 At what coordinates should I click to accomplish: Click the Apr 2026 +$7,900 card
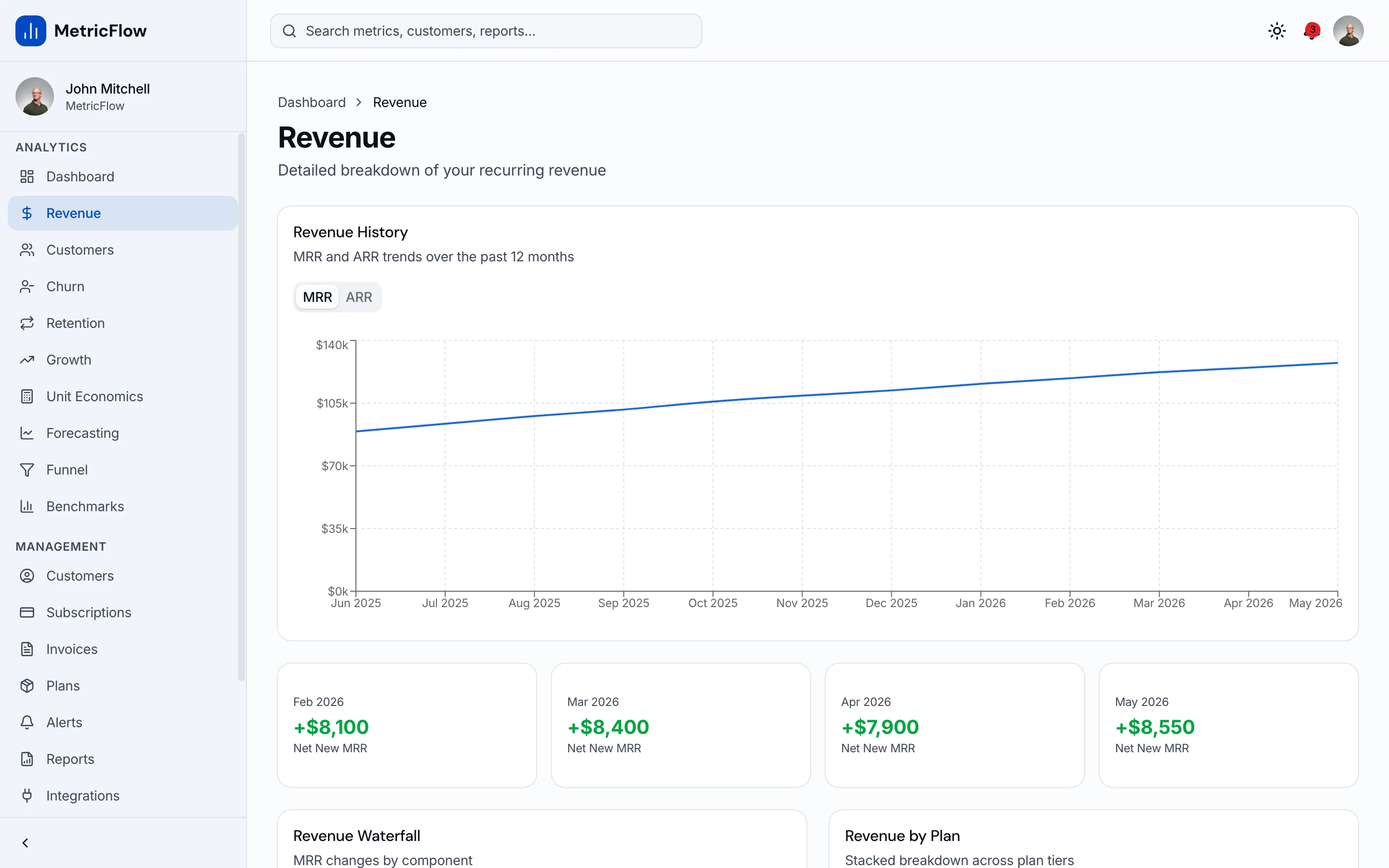click(954, 725)
